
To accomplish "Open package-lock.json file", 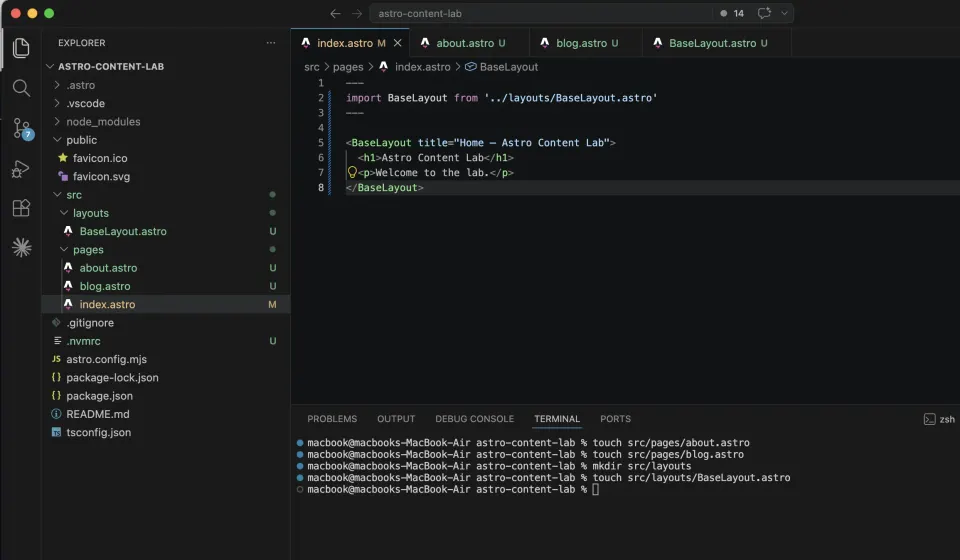I will 112,378.
